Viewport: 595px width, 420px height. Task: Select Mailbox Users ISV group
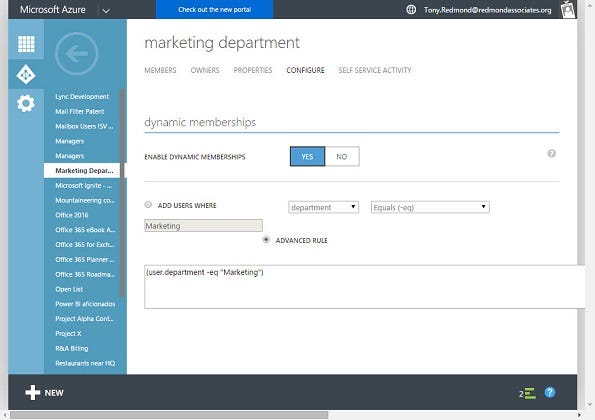point(84,126)
